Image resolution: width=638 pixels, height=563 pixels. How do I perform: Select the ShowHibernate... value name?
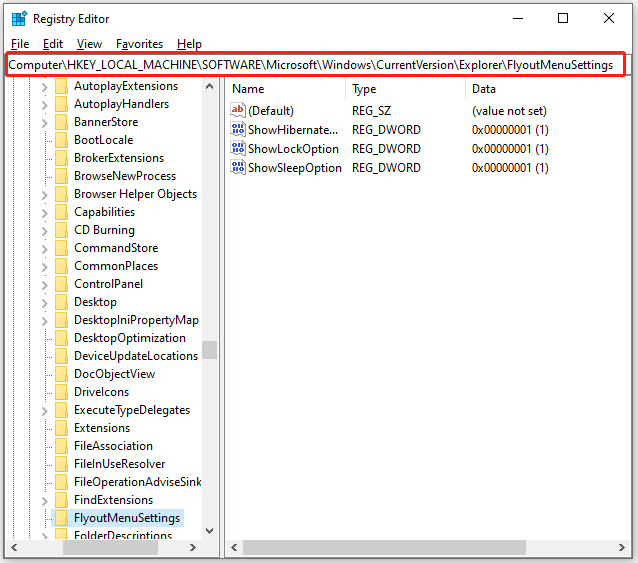tap(293, 130)
